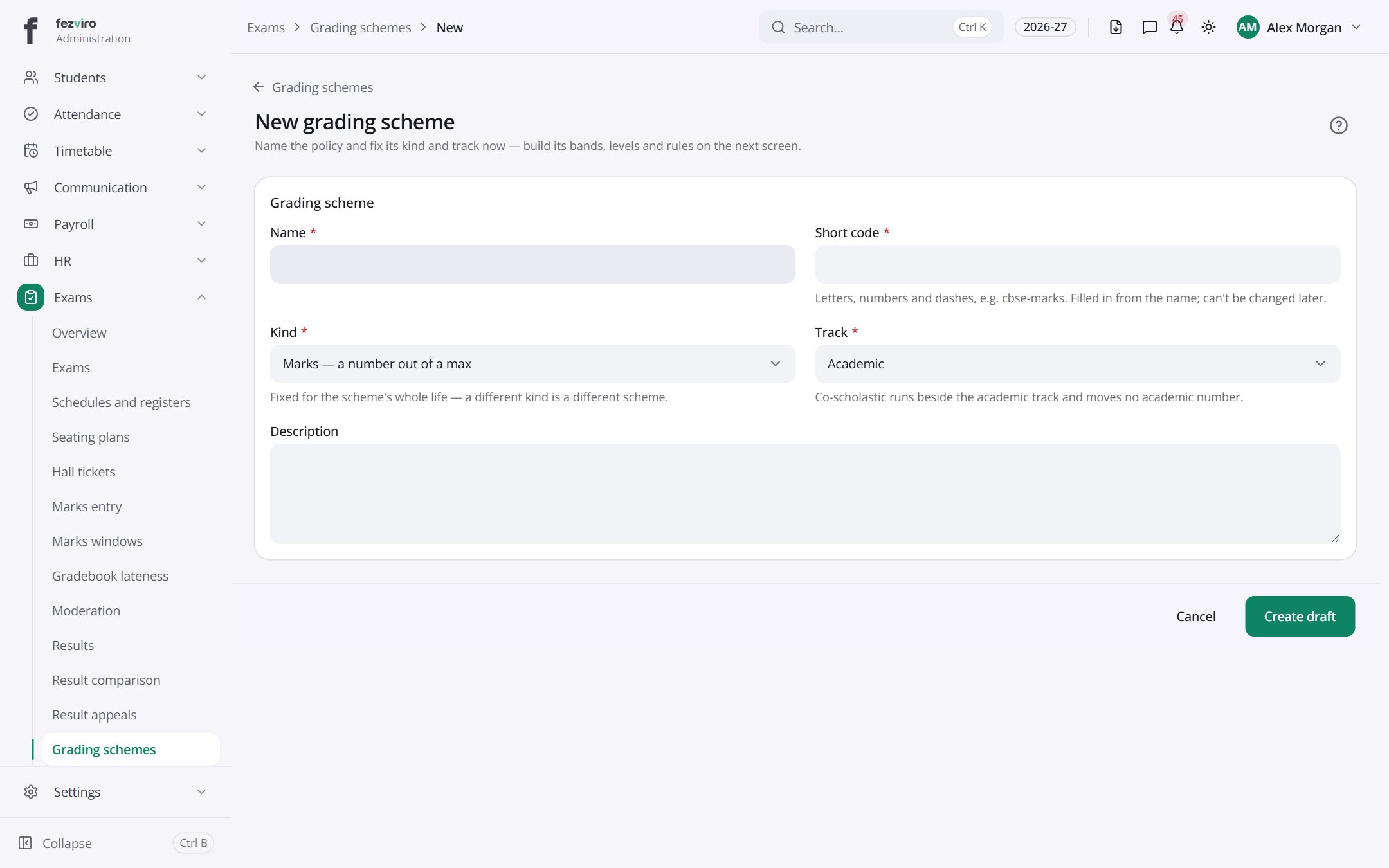
Task: Click the fezviro logo icon
Action: 30,30
